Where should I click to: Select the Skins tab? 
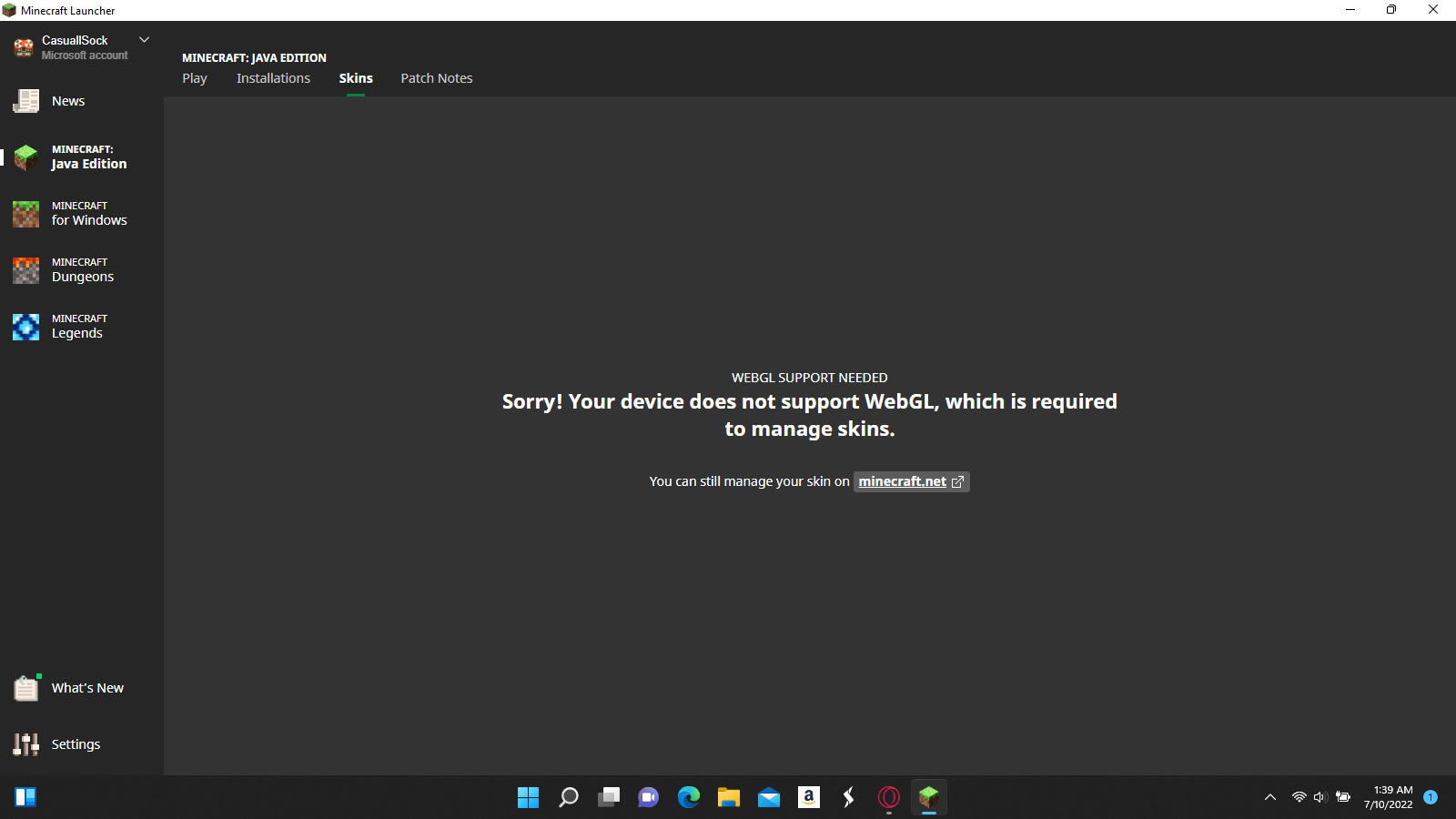point(356,78)
